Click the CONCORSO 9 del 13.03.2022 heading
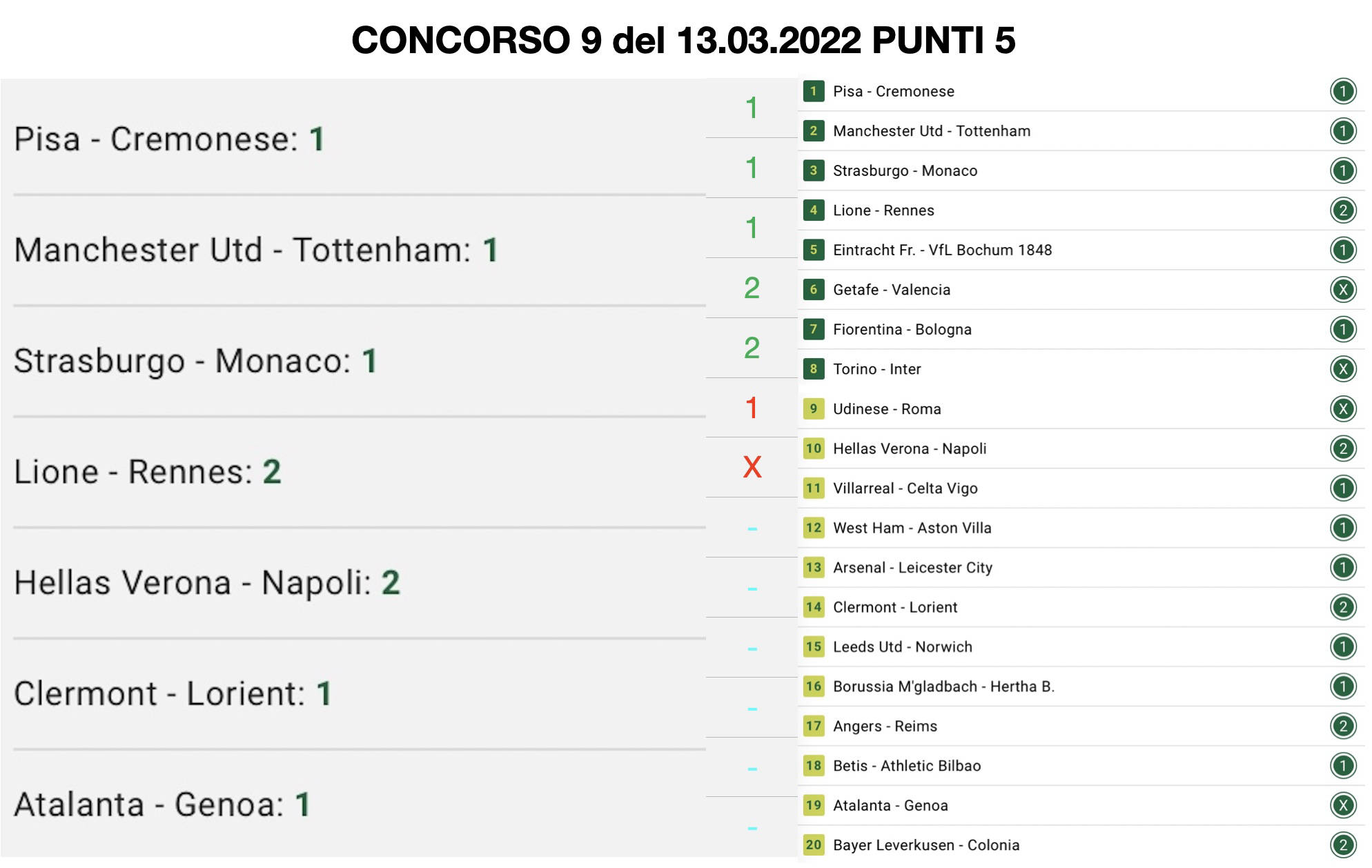The width and height of the screenshot is (1372, 868). 683,40
